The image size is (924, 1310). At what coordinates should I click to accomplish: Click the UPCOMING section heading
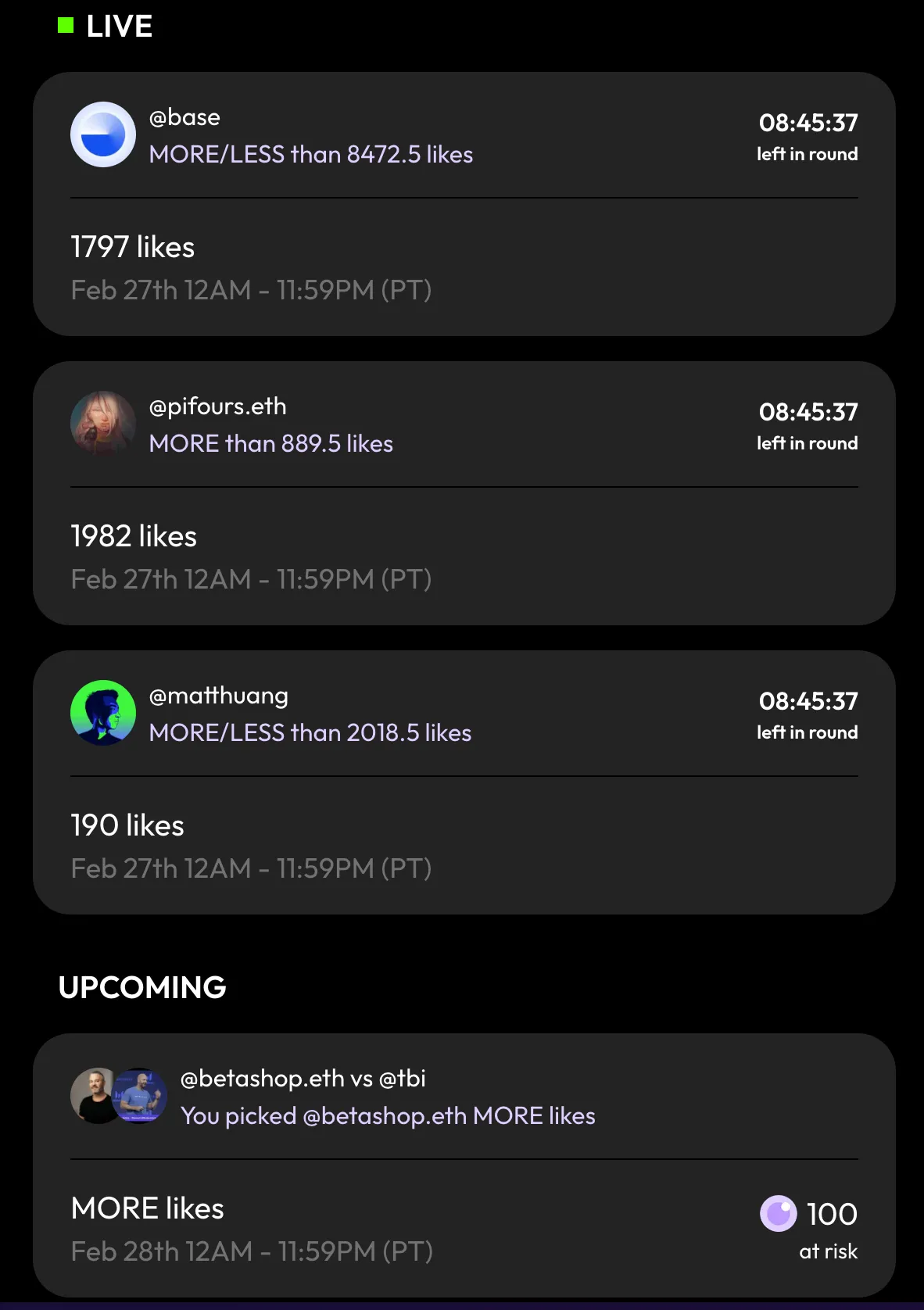click(142, 987)
